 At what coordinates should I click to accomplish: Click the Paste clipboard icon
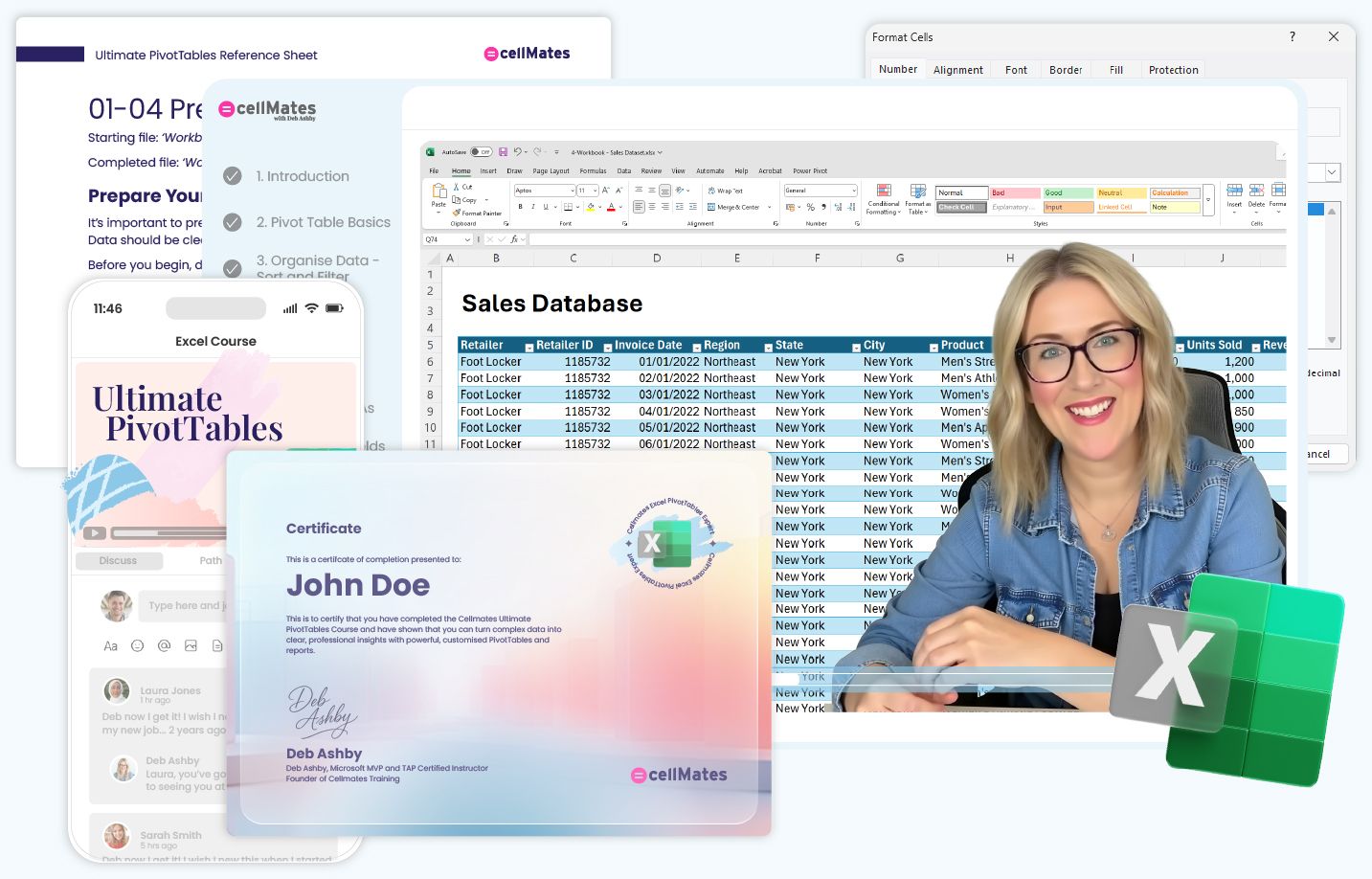point(439,192)
